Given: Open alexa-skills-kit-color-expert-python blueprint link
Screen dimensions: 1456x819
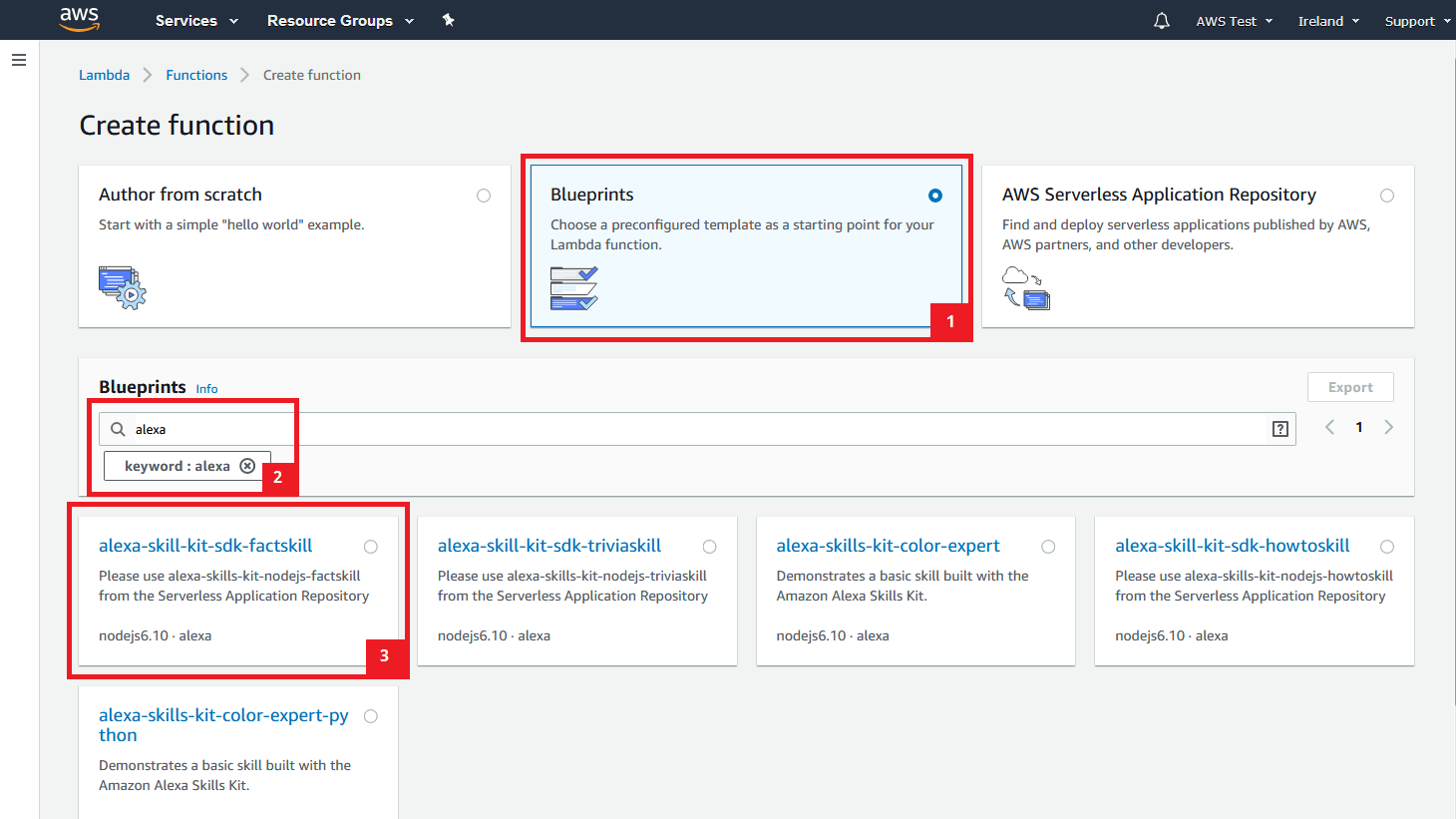Looking at the screenshot, I should click(223, 725).
